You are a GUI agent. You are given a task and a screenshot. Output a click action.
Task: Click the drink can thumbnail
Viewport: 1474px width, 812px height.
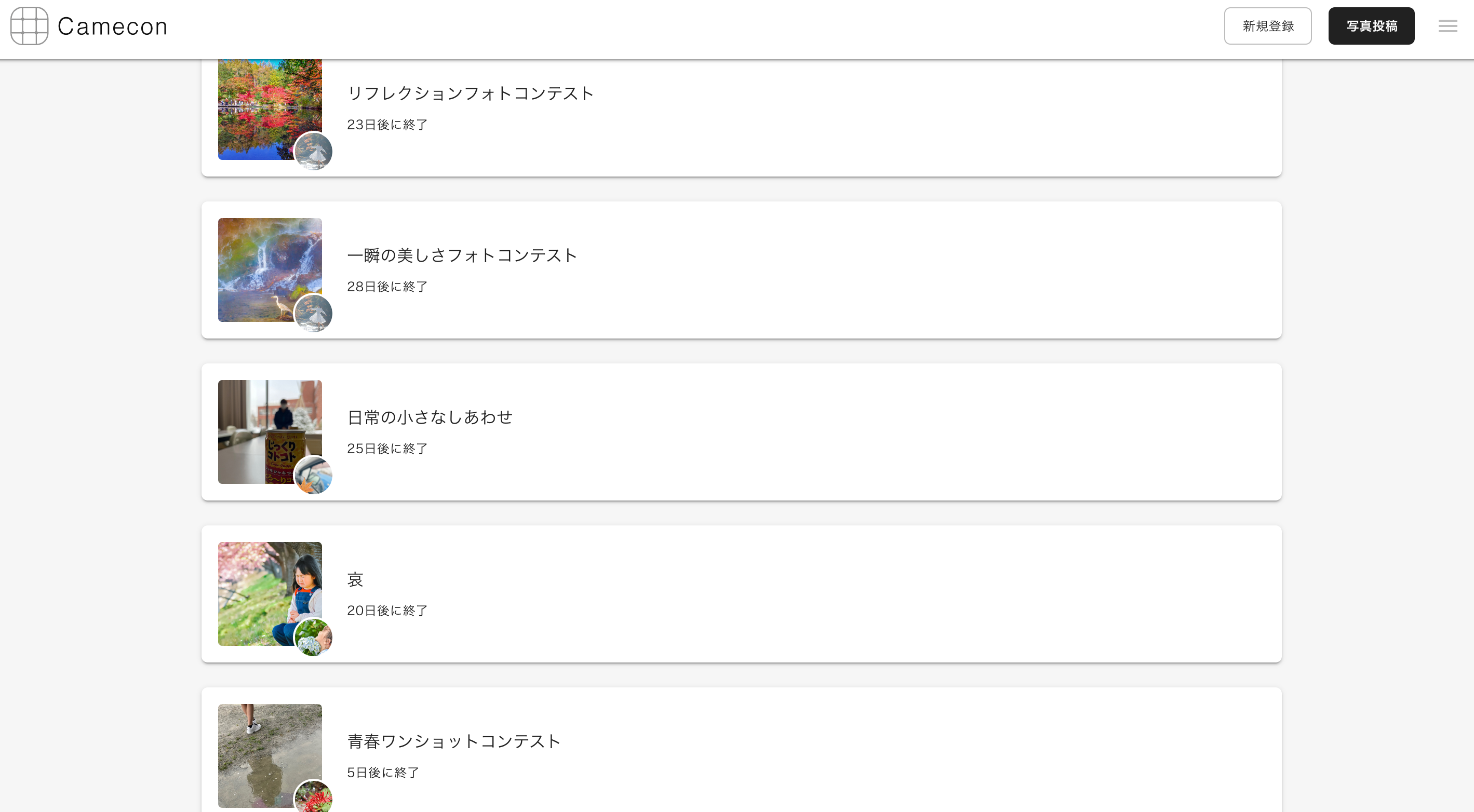coord(260,426)
